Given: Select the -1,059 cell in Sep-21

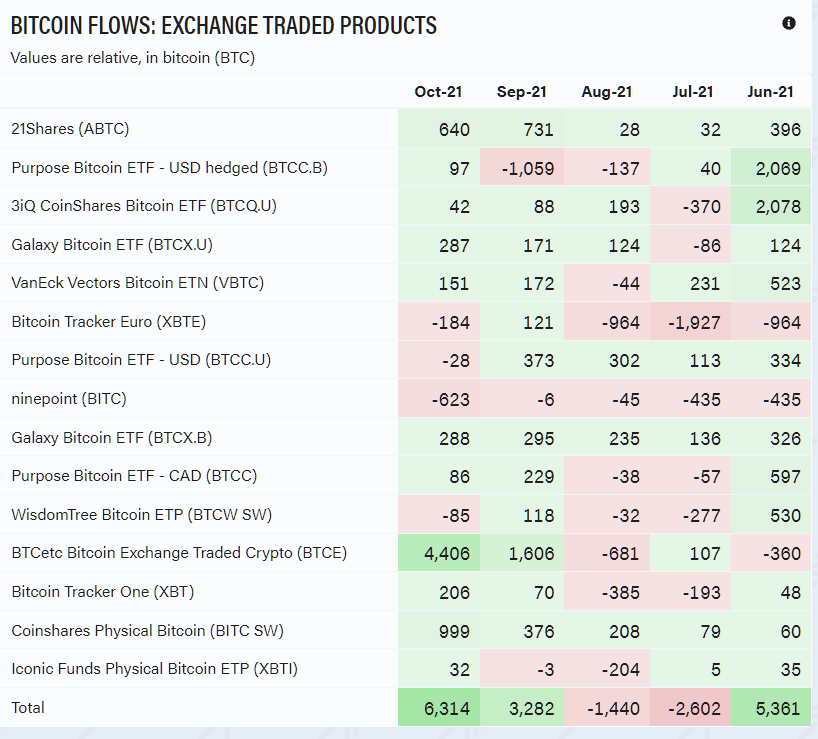Looking at the screenshot, I should (x=522, y=167).
